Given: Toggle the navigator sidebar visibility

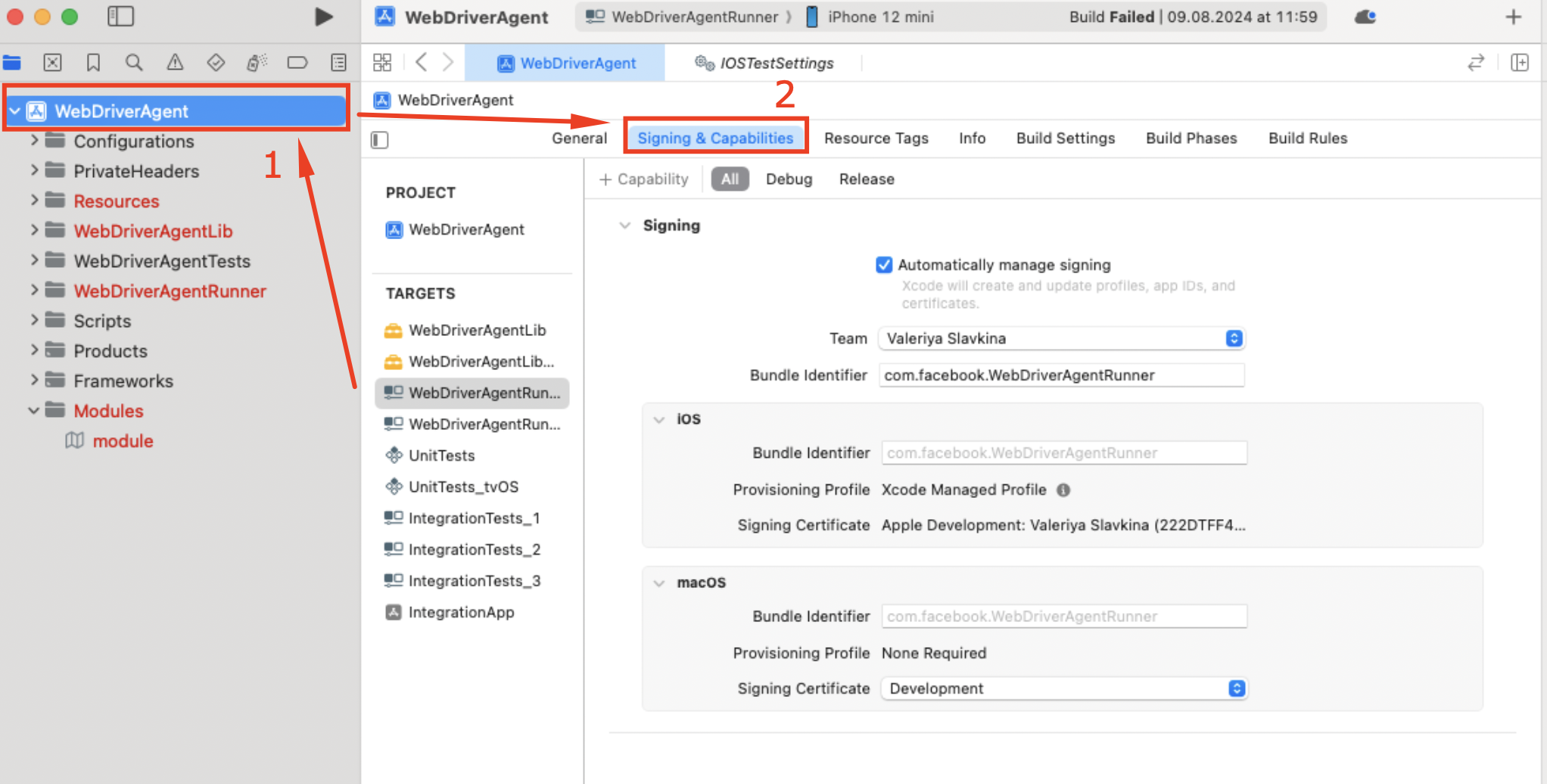Looking at the screenshot, I should [x=120, y=17].
